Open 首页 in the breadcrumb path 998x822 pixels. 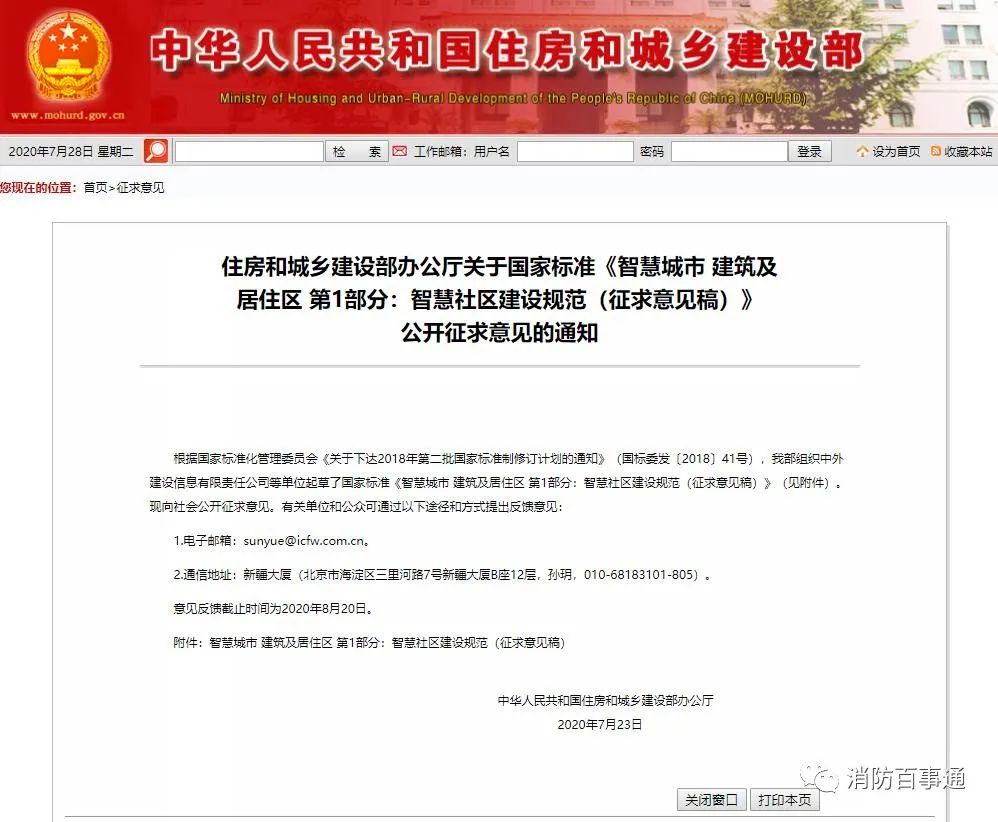pyautogui.click(x=95, y=187)
